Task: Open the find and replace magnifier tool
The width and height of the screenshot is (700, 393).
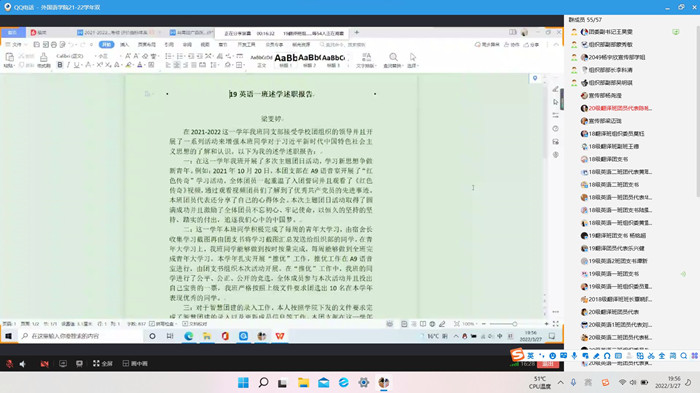Action: (x=393, y=60)
